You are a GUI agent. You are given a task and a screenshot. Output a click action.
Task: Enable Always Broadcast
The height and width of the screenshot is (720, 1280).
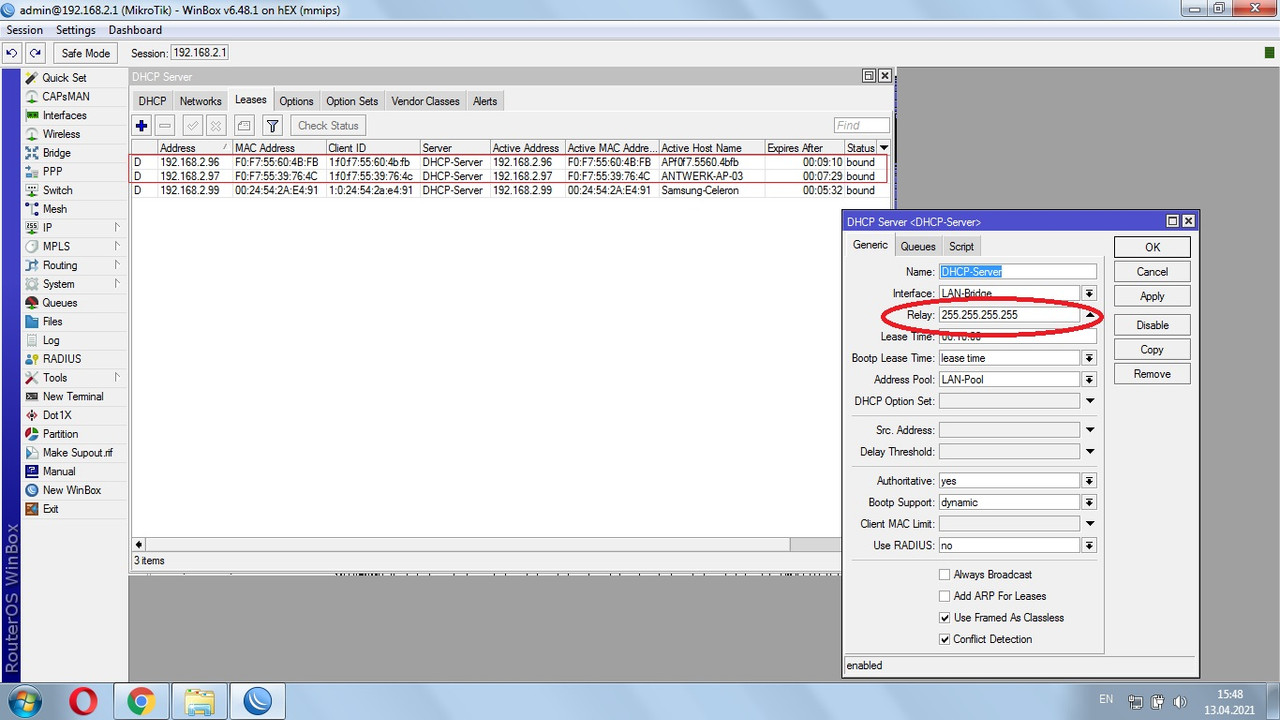[945, 575]
